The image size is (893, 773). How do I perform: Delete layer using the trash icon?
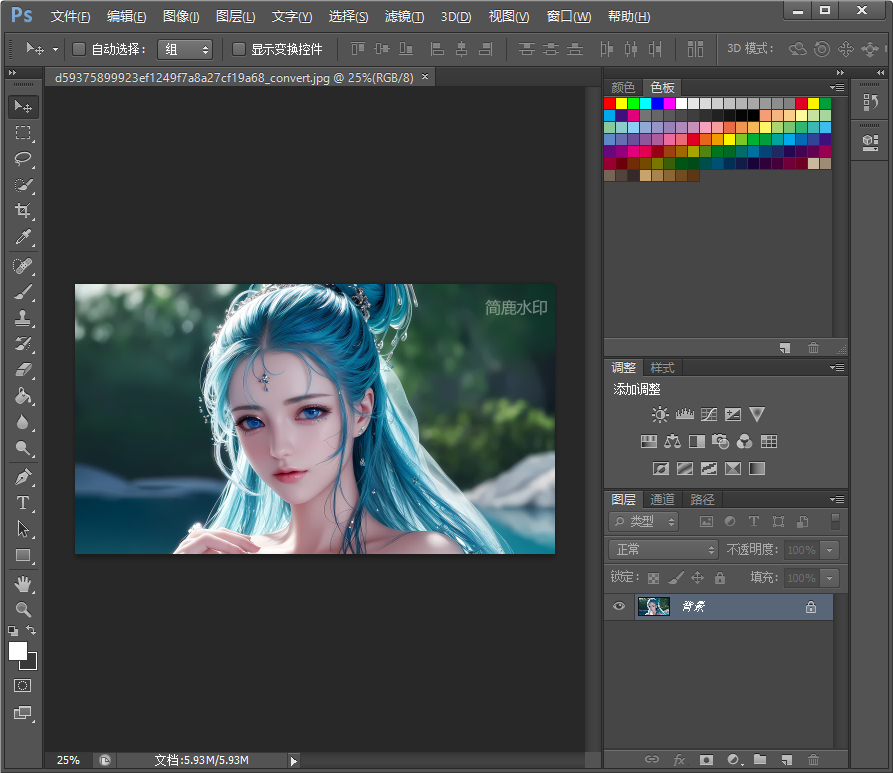[813, 760]
